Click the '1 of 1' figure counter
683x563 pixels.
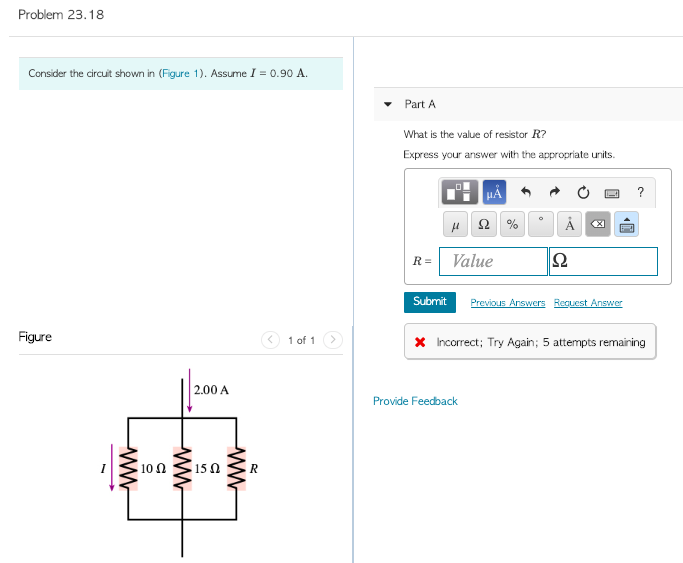click(x=301, y=340)
